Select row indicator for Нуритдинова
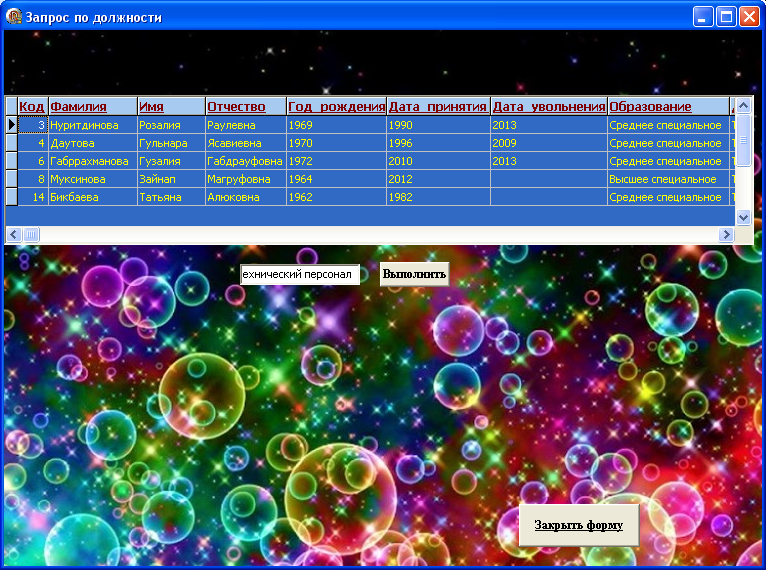Viewport: 766px width, 570px height. (x=12, y=125)
